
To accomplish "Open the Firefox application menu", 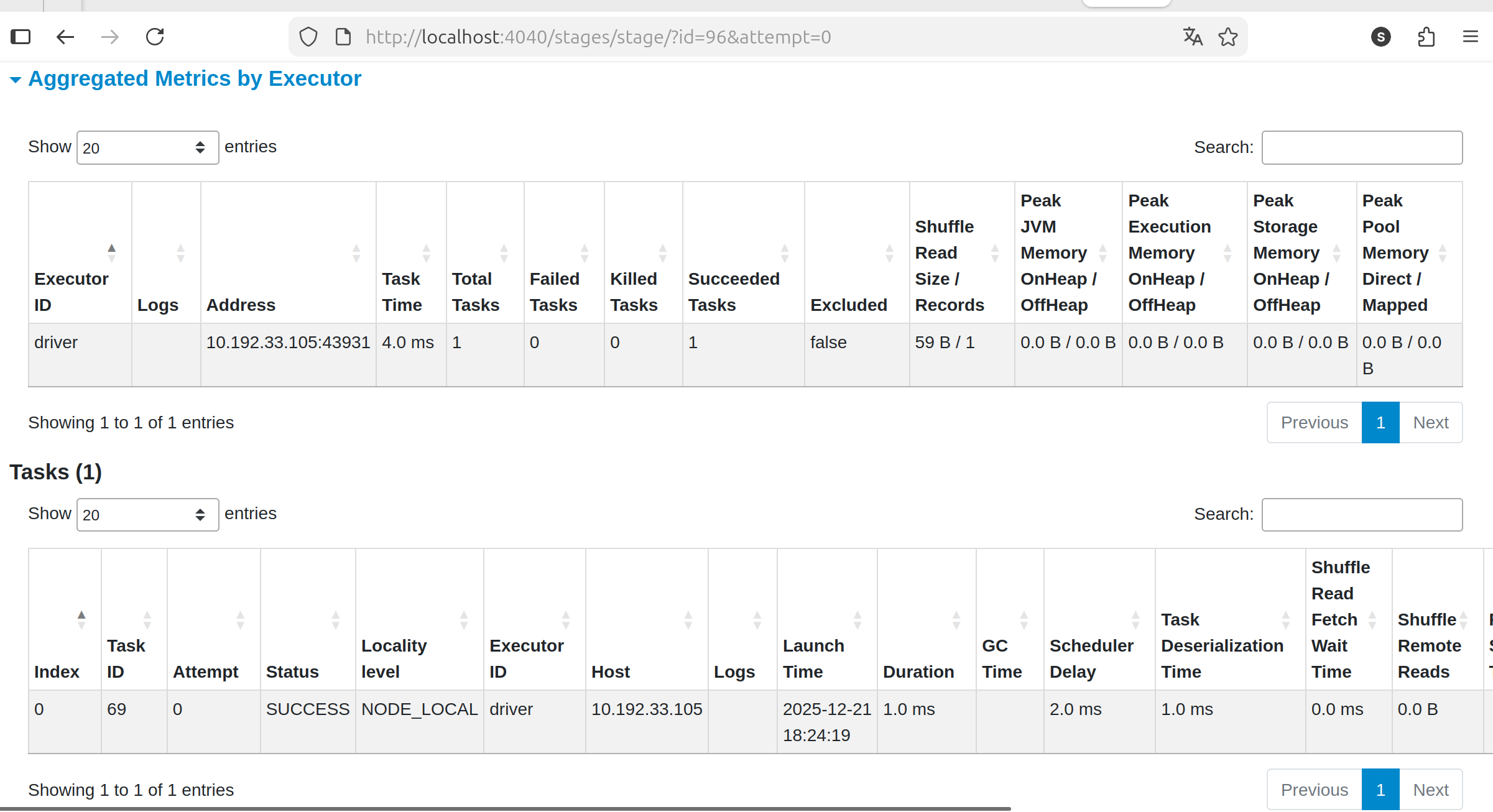I will tap(1471, 37).
